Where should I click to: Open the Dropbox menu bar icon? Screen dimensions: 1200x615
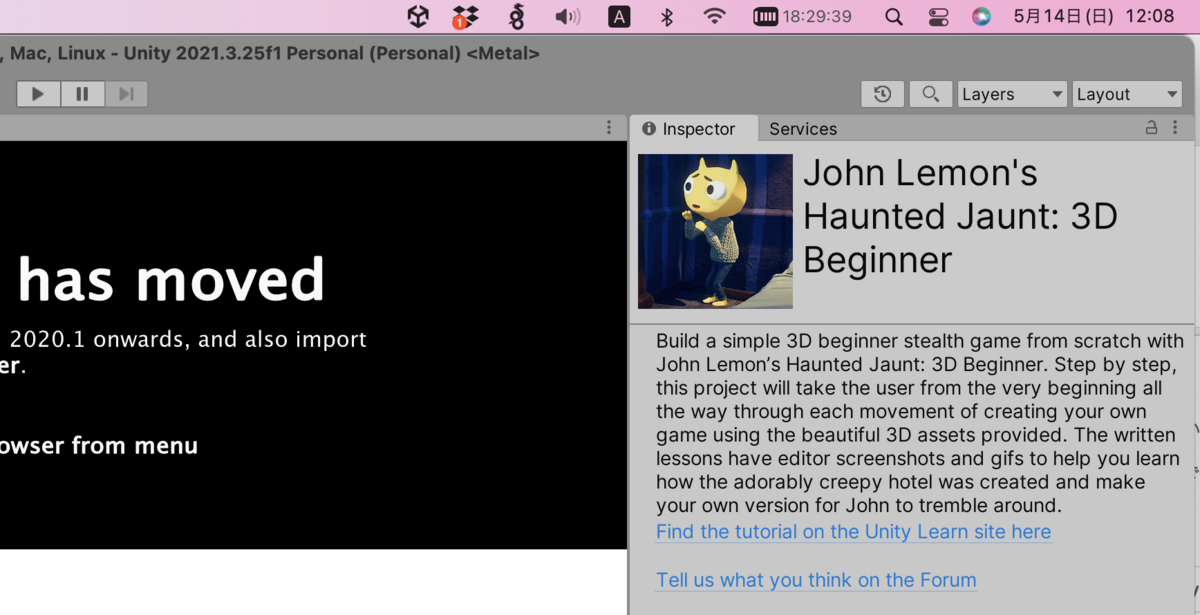coord(465,16)
